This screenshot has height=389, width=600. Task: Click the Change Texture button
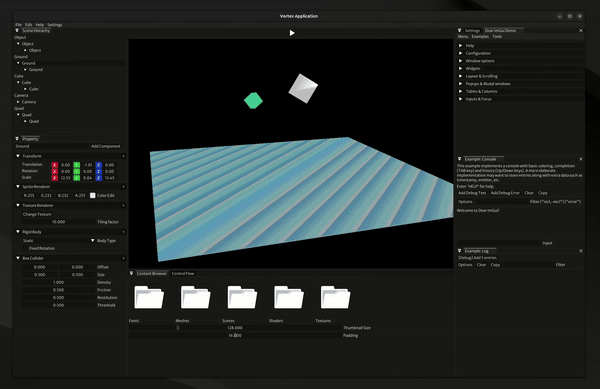[x=37, y=214]
